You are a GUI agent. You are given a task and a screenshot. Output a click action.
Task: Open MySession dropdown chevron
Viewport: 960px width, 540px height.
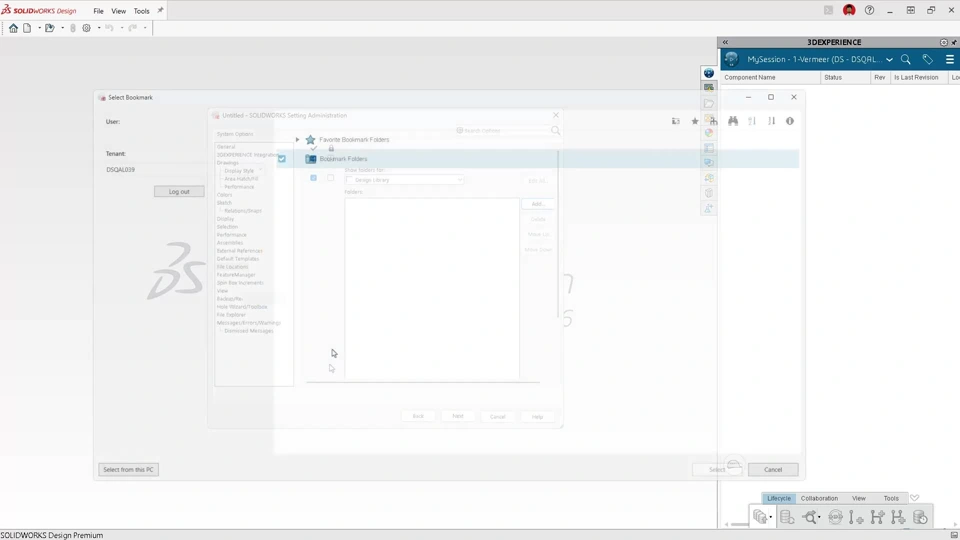point(889,60)
